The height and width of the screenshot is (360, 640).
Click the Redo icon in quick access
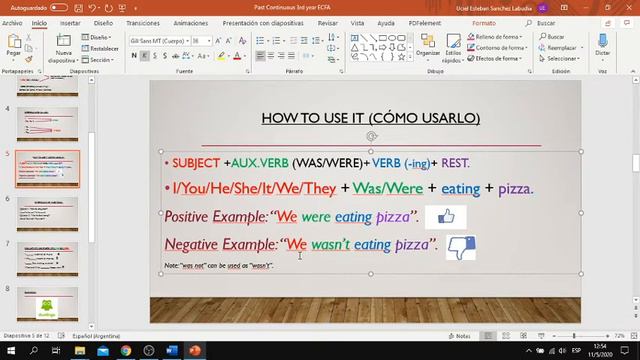point(109,8)
